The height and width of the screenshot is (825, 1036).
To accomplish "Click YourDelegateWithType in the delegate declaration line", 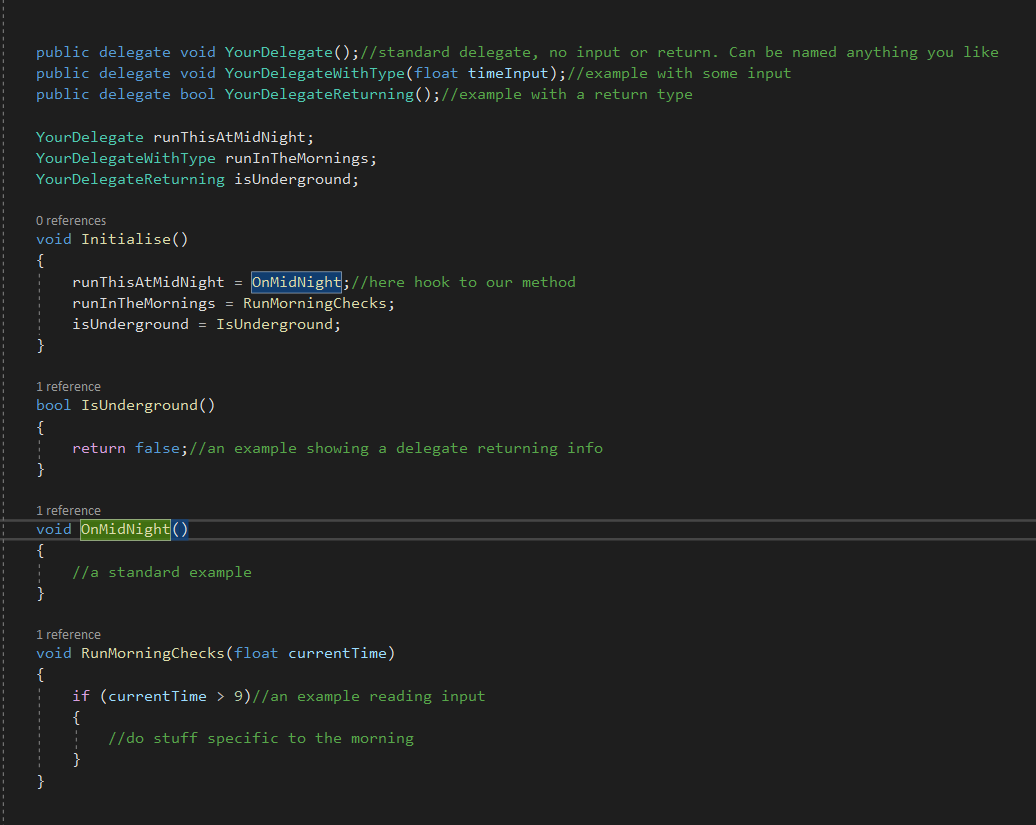I will (314, 73).
